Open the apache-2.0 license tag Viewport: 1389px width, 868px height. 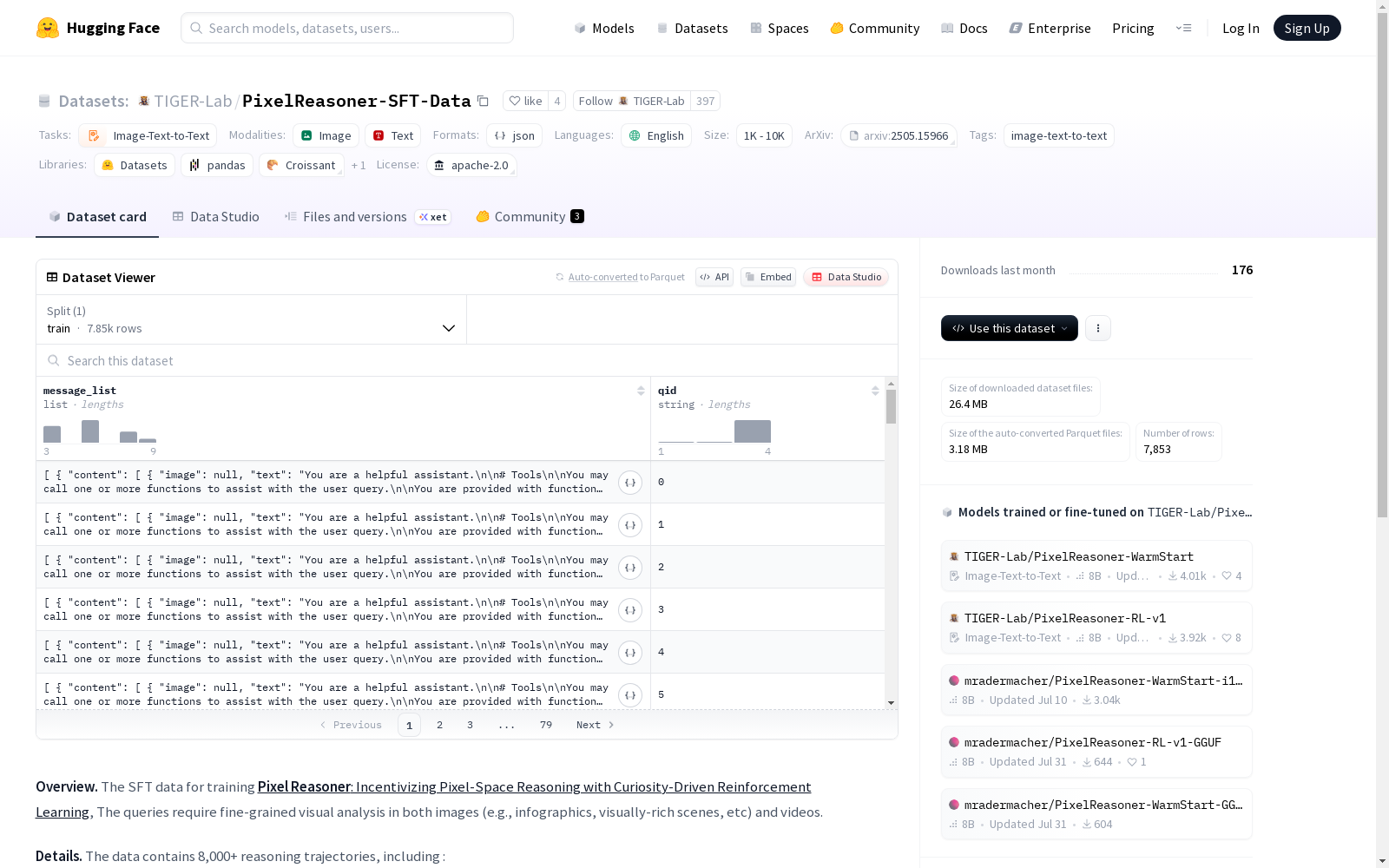[472, 165]
